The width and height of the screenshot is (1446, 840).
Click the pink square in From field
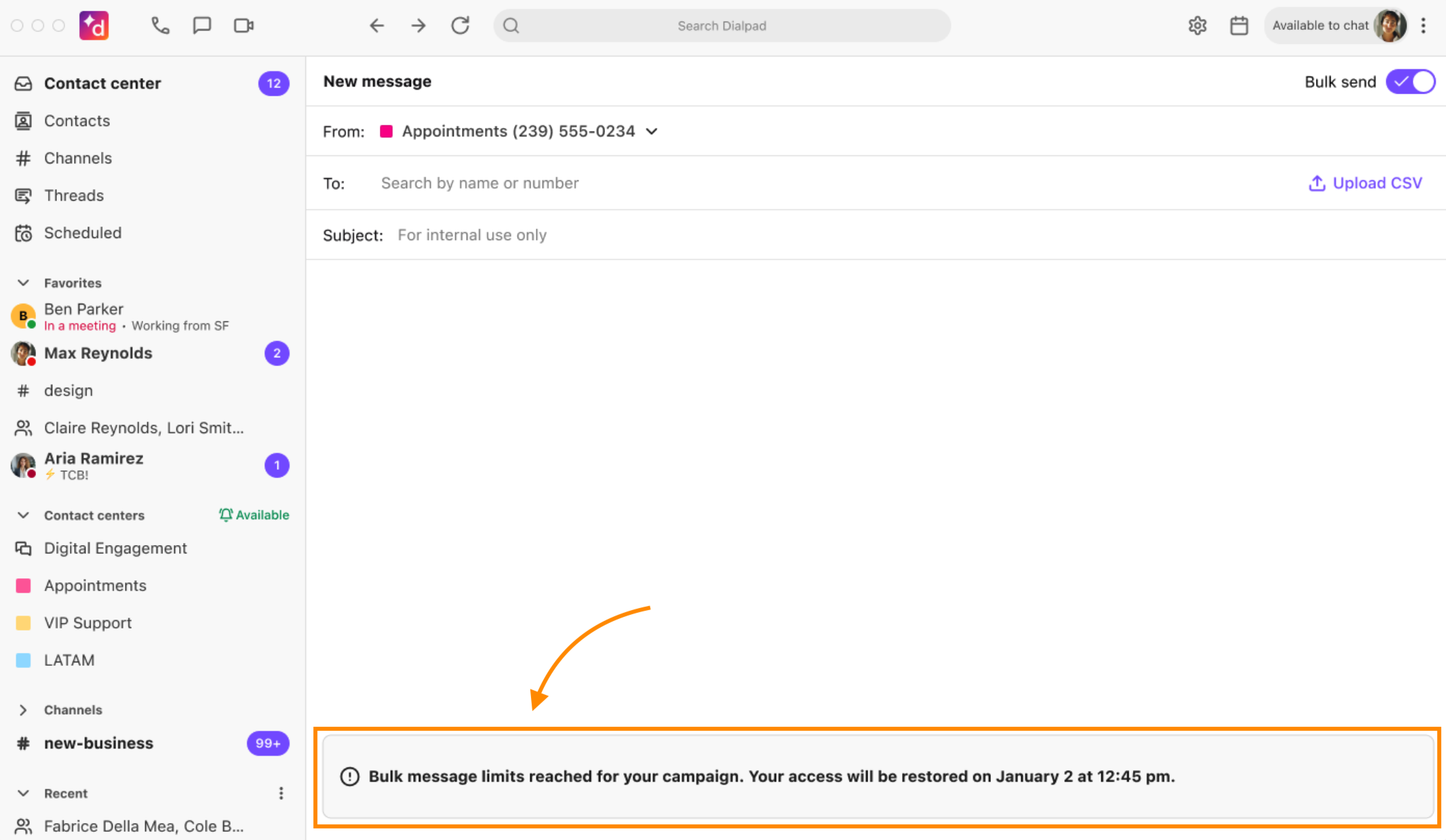click(386, 131)
